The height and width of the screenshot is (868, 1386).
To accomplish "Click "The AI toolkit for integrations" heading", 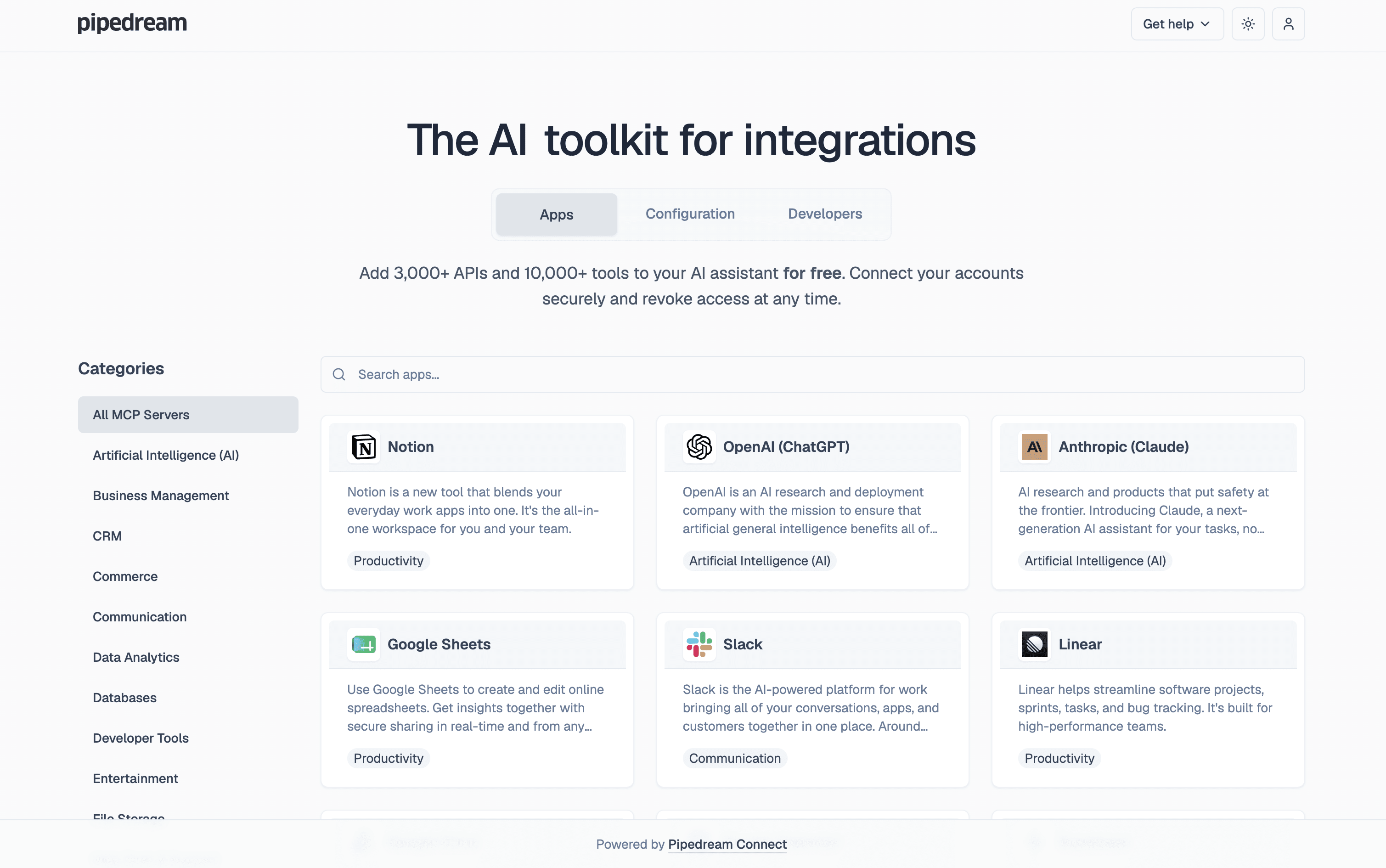I will [692, 141].
